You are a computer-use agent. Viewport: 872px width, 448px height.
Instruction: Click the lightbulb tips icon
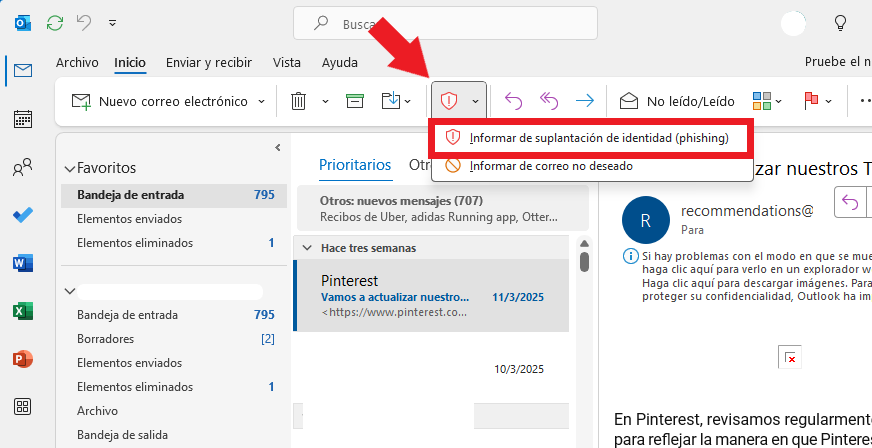[840, 23]
